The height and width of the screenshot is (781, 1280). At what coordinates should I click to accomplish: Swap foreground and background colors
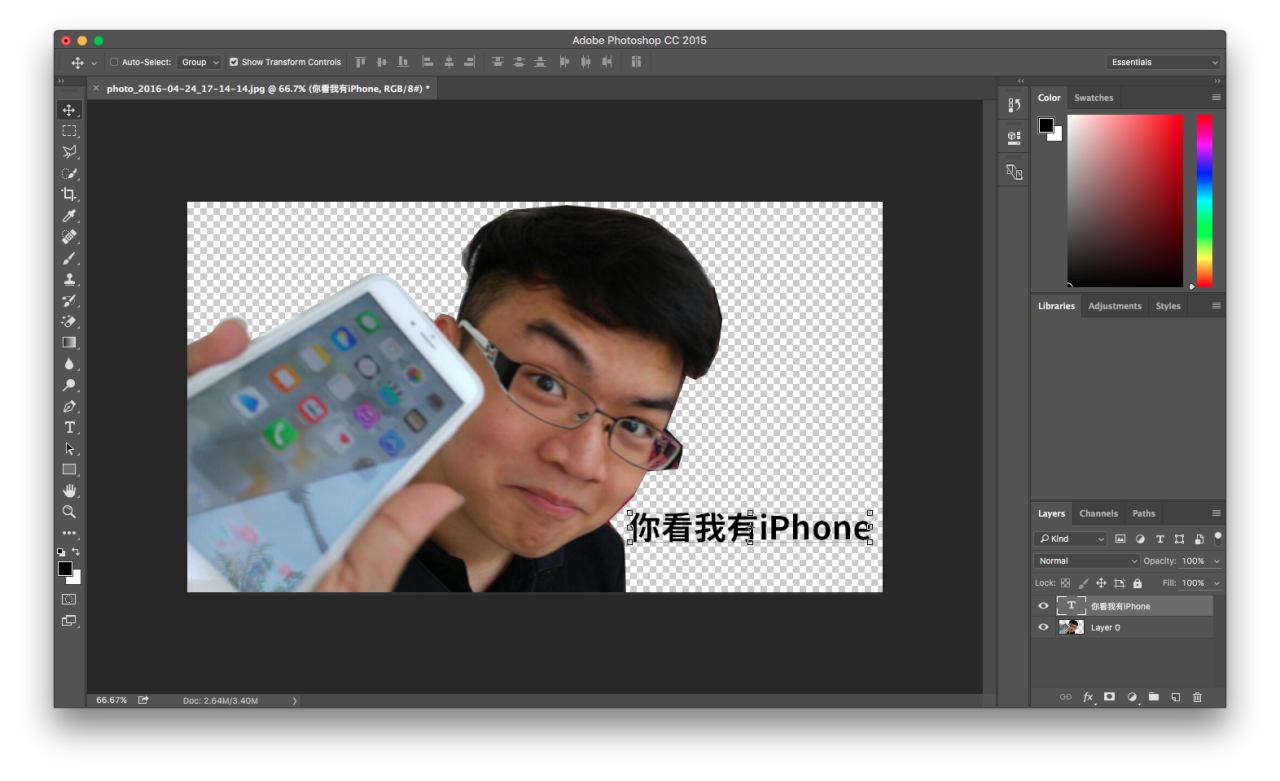[76, 551]
